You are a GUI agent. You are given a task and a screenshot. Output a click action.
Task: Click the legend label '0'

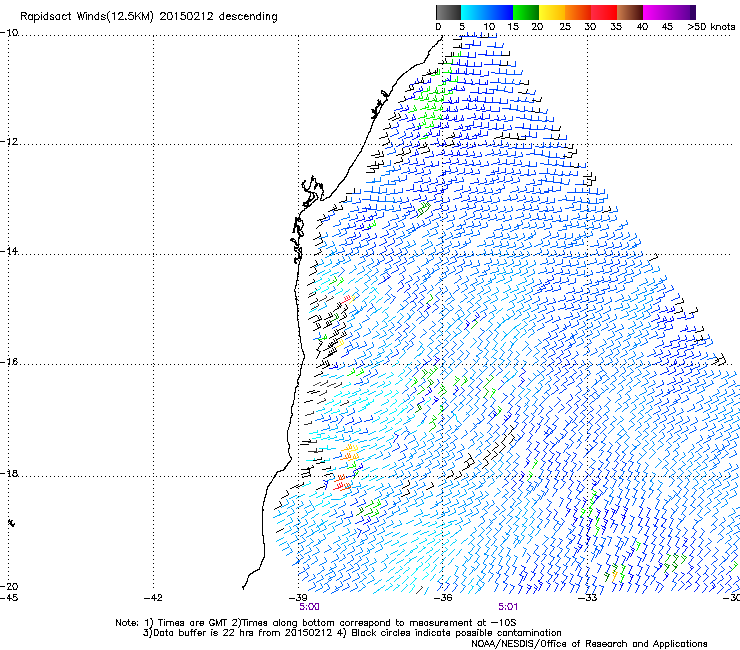tap(438, 27)
